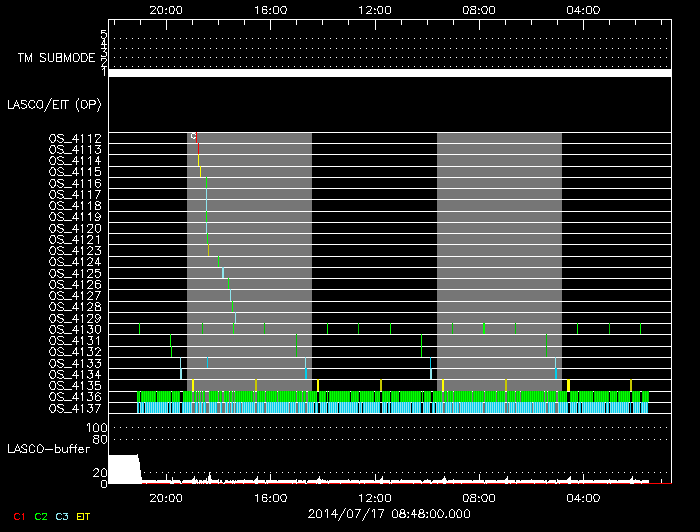Select the OS_4136 row label
The image size is (700, 532).
click(x=75, y=397)
